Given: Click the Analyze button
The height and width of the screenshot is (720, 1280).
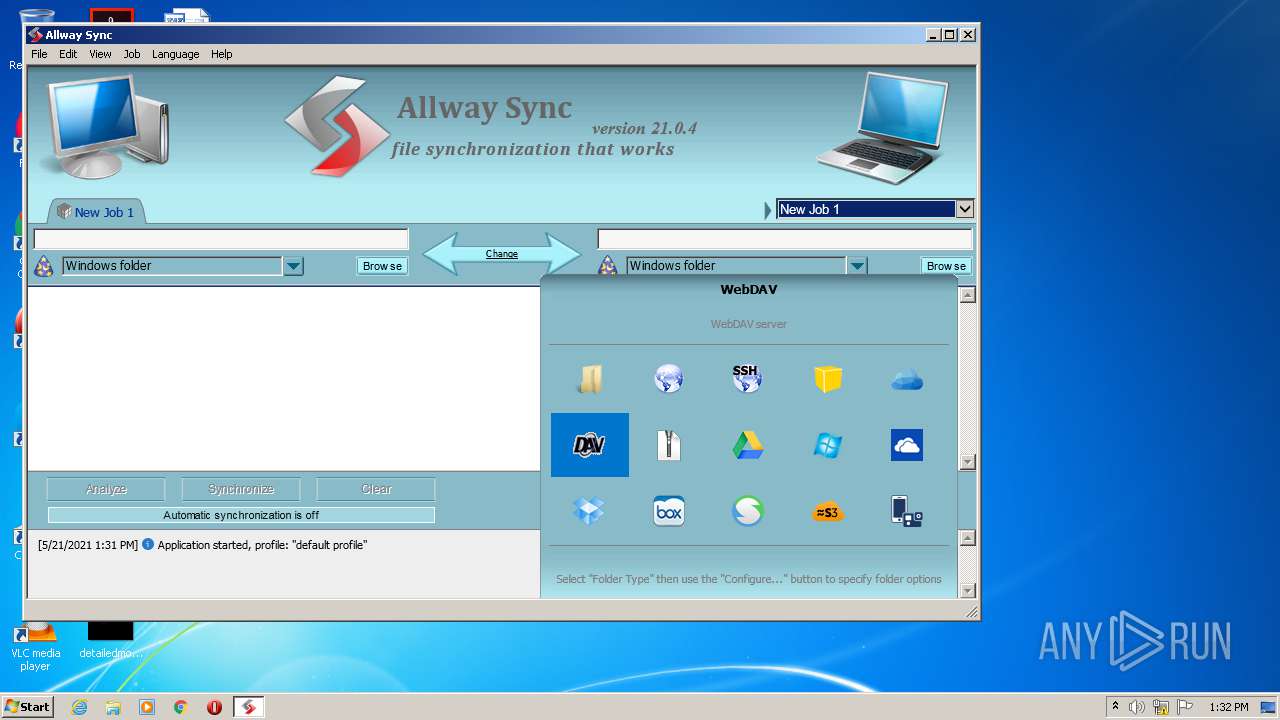Looking at the screenshot, I should pos(106,489).
